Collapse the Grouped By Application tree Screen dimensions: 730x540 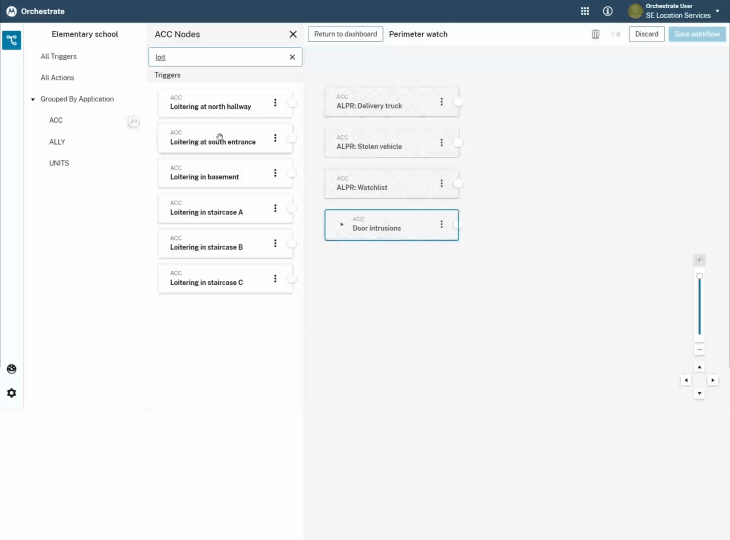click(33, 99)
